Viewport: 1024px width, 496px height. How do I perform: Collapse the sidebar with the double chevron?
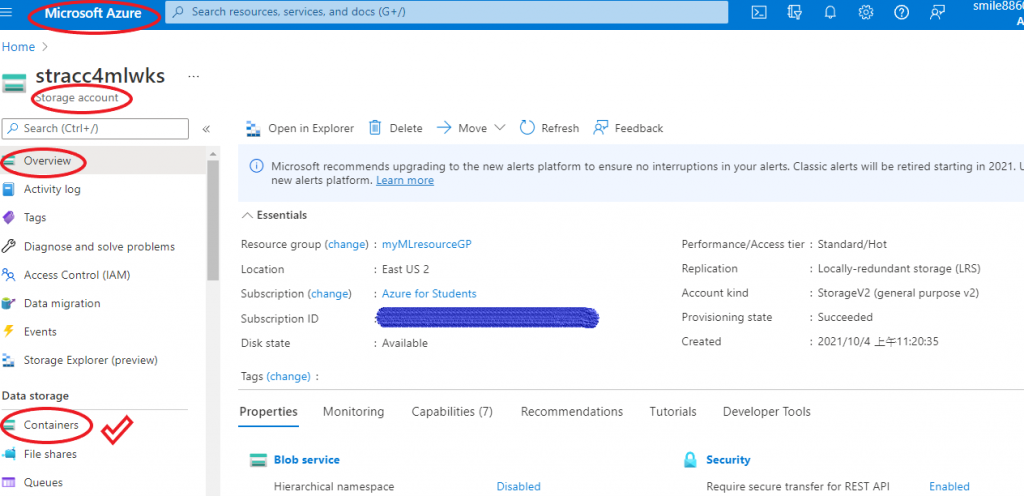pyautogui.click(x=206, y=129)
